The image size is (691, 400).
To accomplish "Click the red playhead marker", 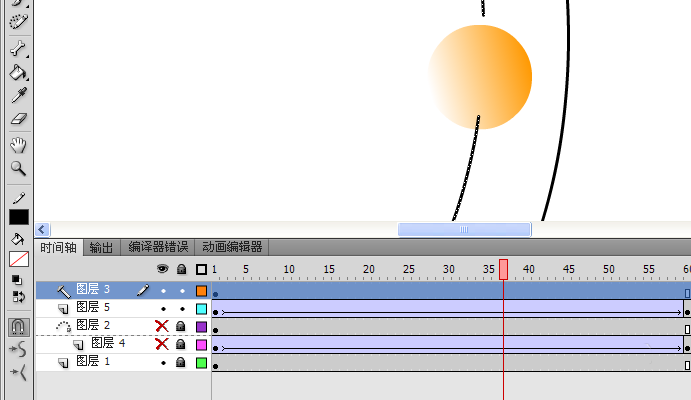I will pos(503,269).
